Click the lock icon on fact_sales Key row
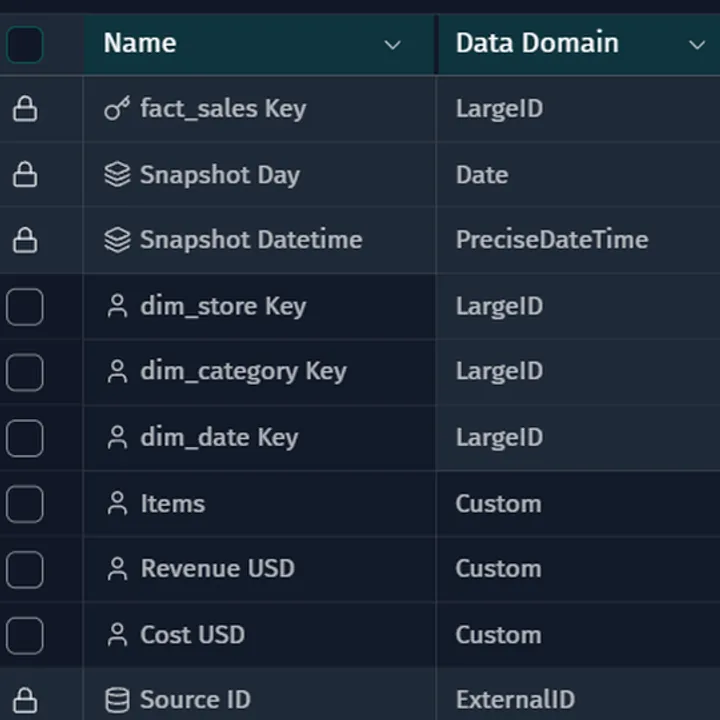The width and height of the screenshot is (720, 720). point(25,109)
